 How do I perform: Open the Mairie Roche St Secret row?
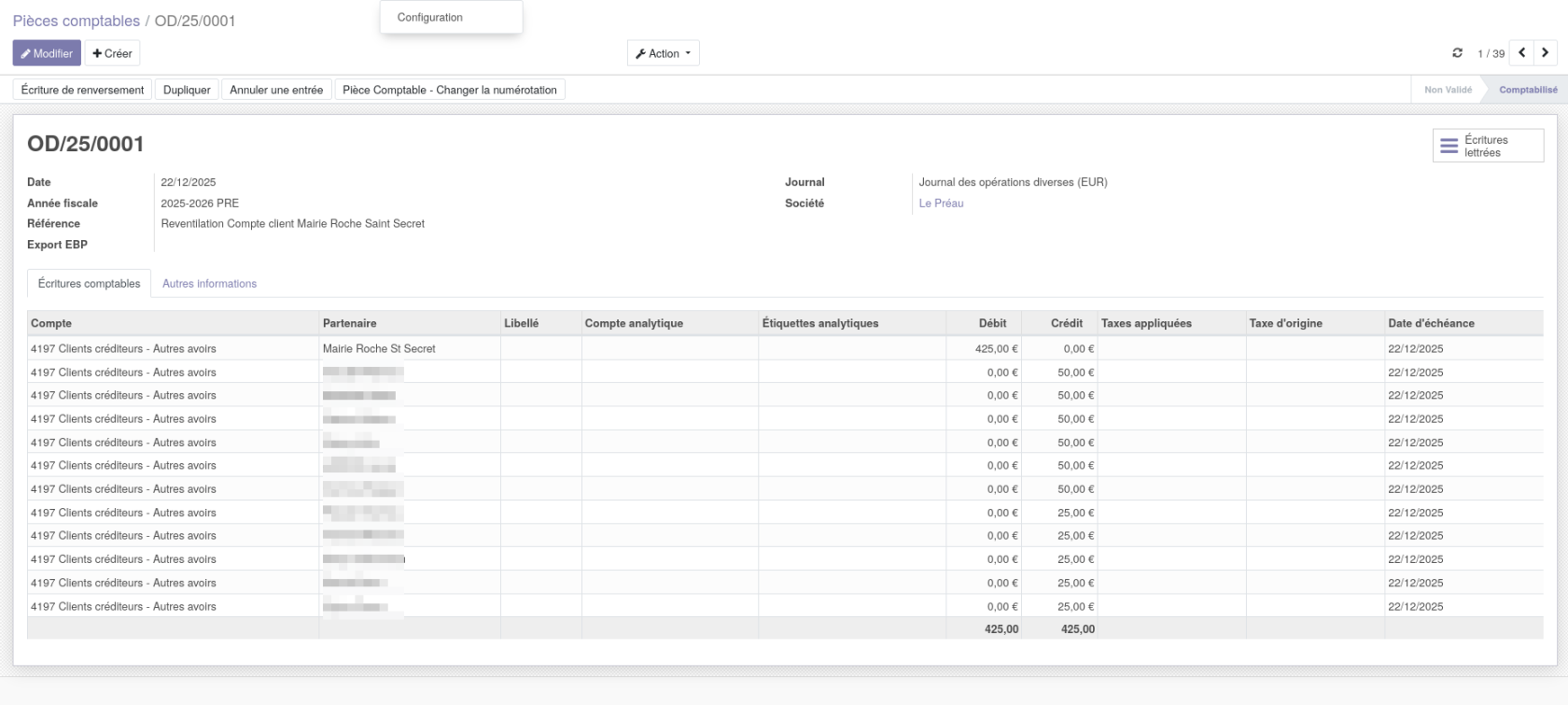click(x=379, y=348)
